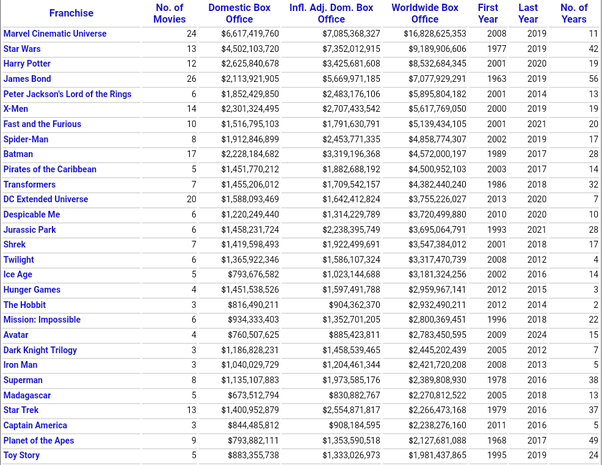This screenshot has width=602, height=465.
Task: Sort by Last Year column header
Action: click(528, 13)
